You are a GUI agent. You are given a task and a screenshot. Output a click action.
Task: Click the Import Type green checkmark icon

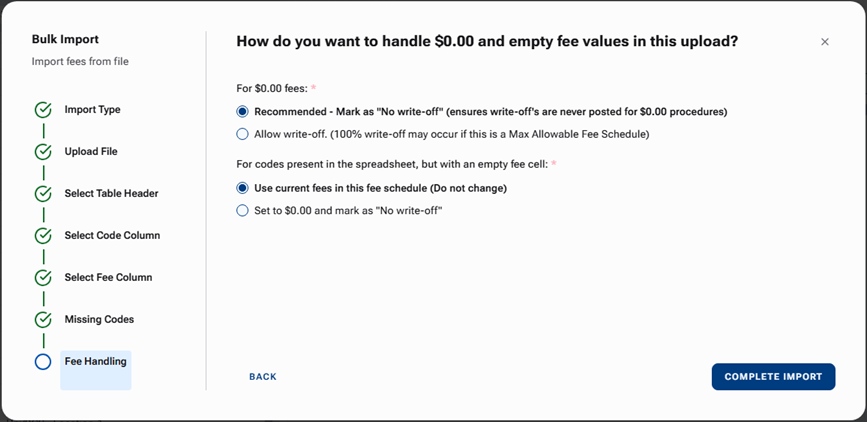(43, 110)
